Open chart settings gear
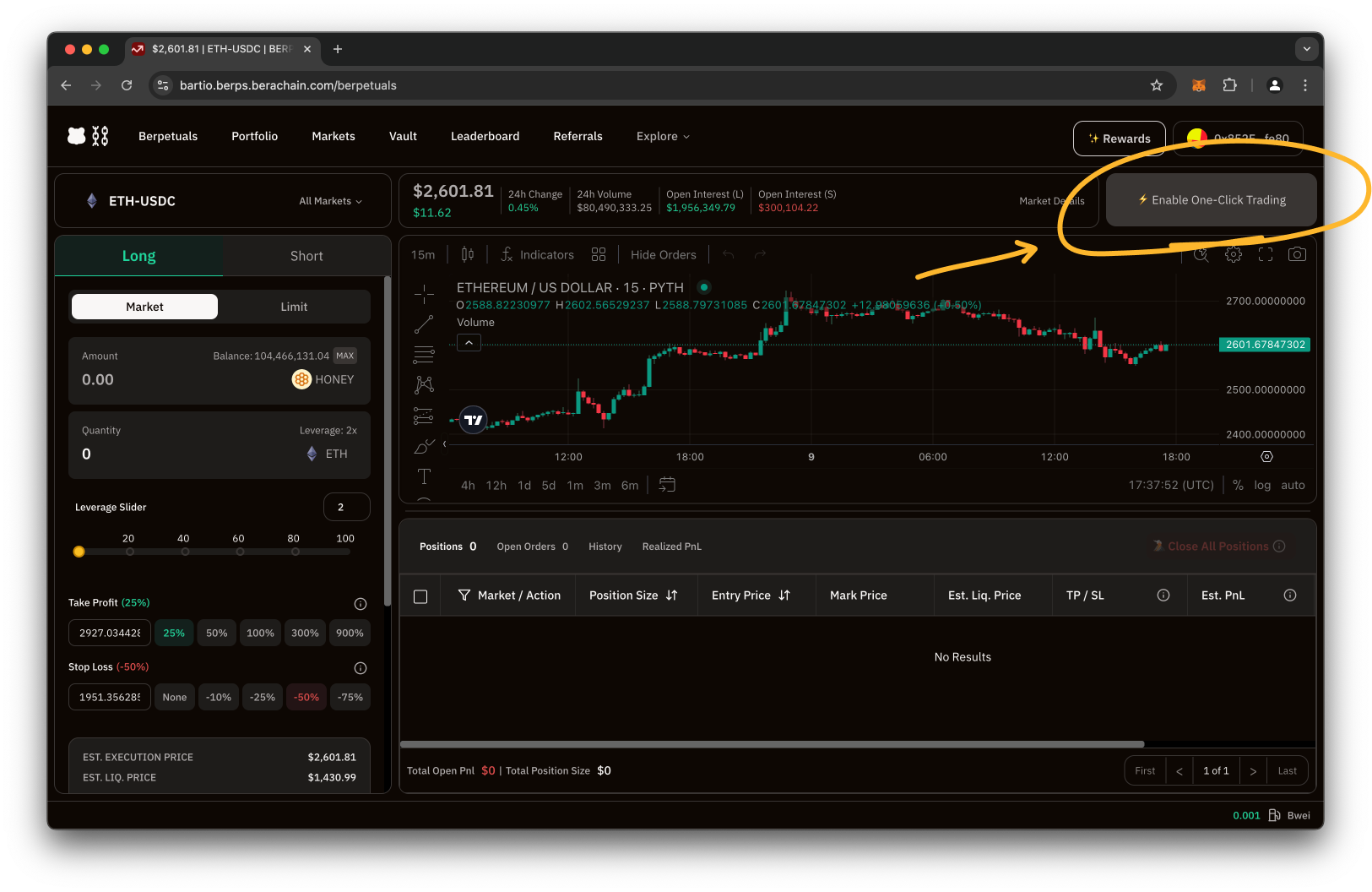This screenshot has width=1372, height=892. pos(1234,254)
